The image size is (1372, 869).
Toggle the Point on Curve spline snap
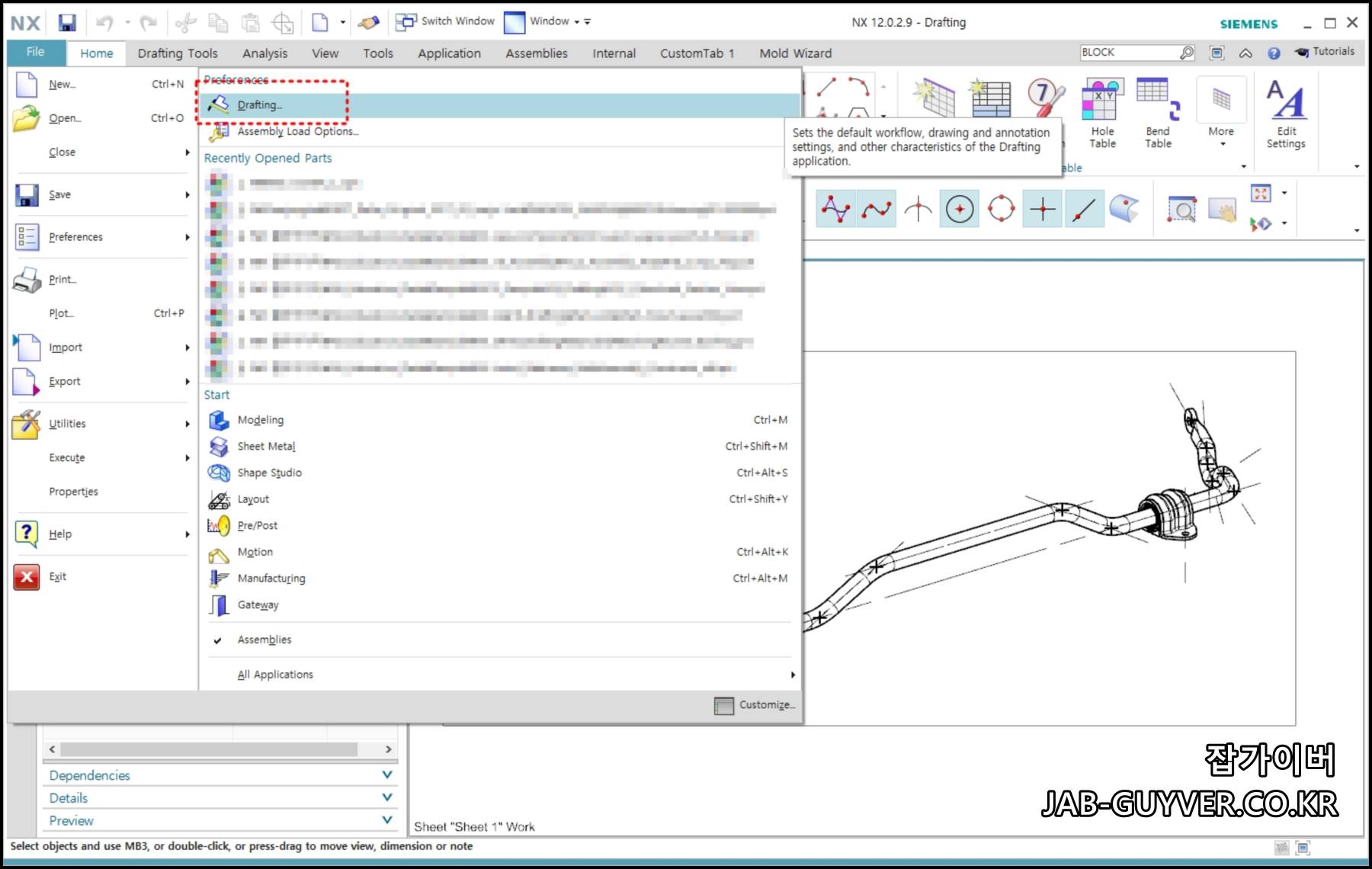click(877, 209)
